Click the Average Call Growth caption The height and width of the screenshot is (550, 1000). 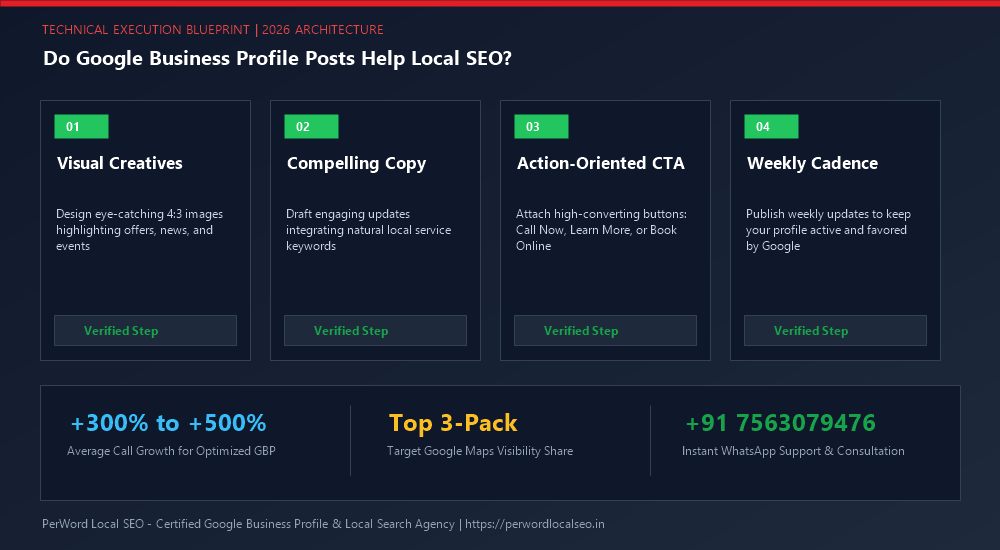click(172, 451)
